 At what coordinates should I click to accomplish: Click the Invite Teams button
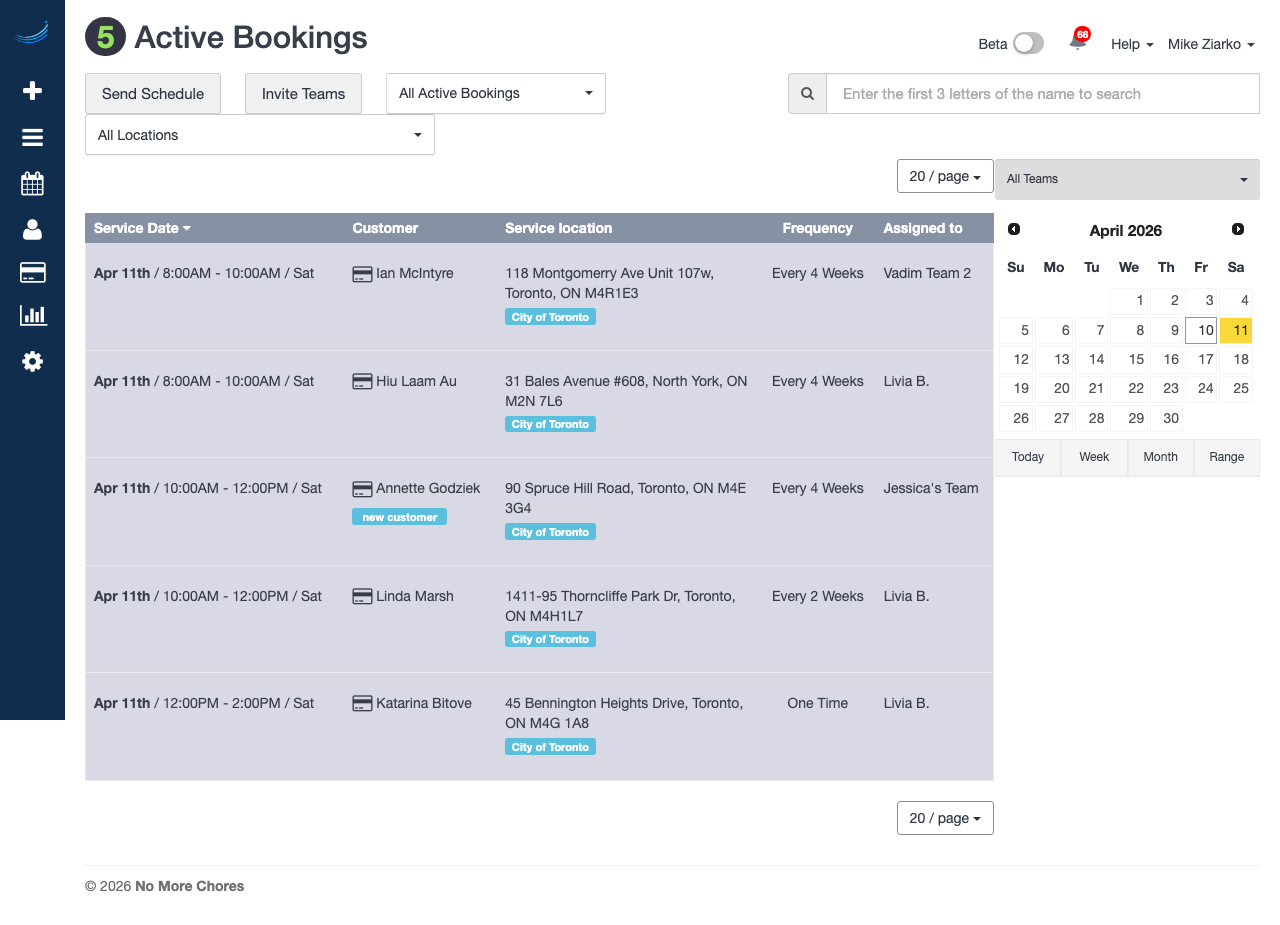(303, 94)
